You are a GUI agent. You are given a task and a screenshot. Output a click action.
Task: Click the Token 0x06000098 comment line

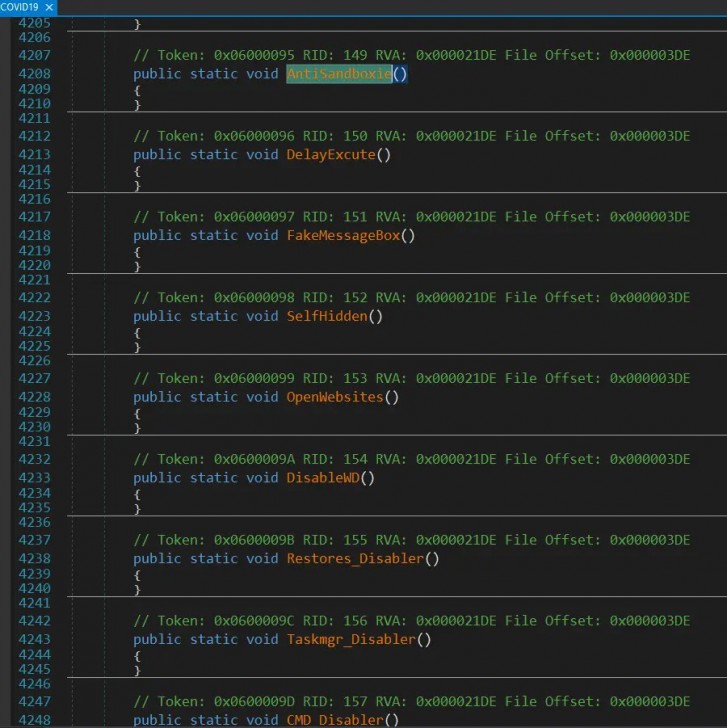click(412, 298)
